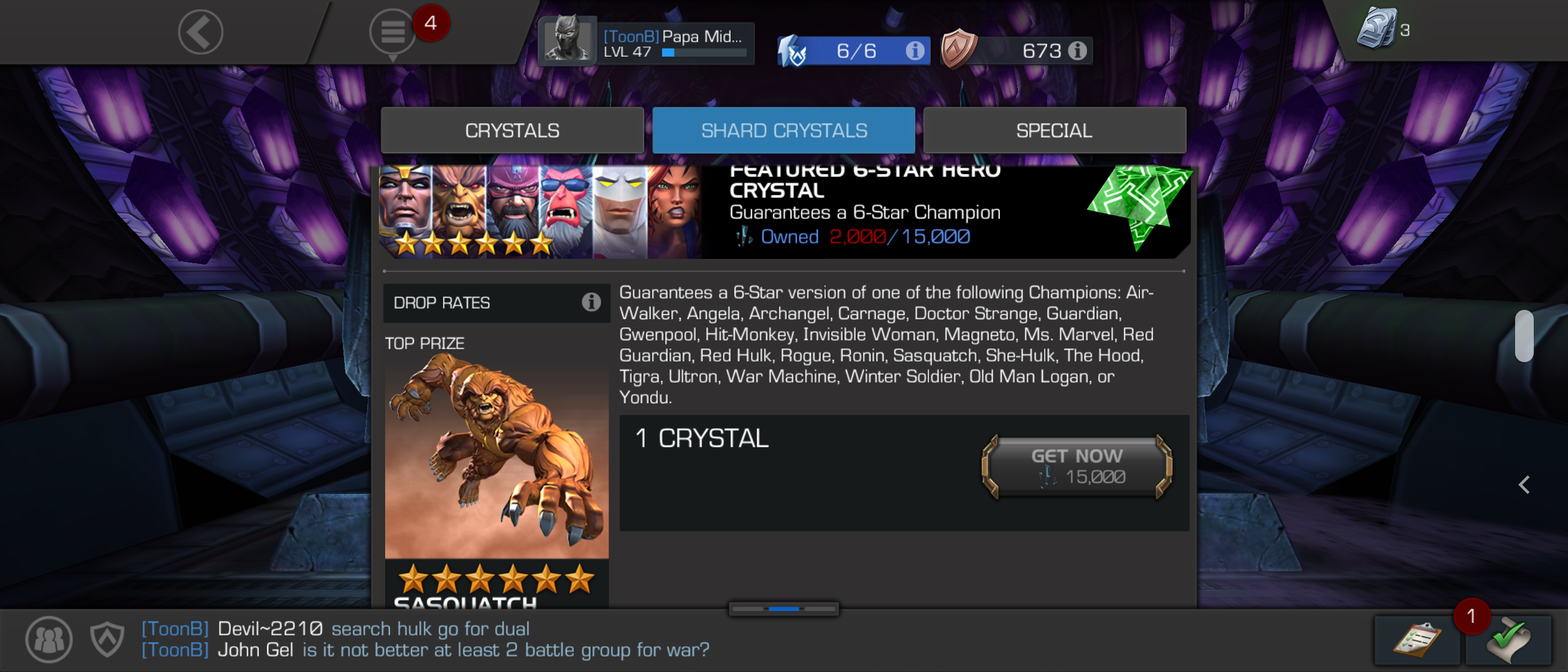Open the clipboard quests icon
This screenshot has width=1568, height=672.
(1416, 640)
